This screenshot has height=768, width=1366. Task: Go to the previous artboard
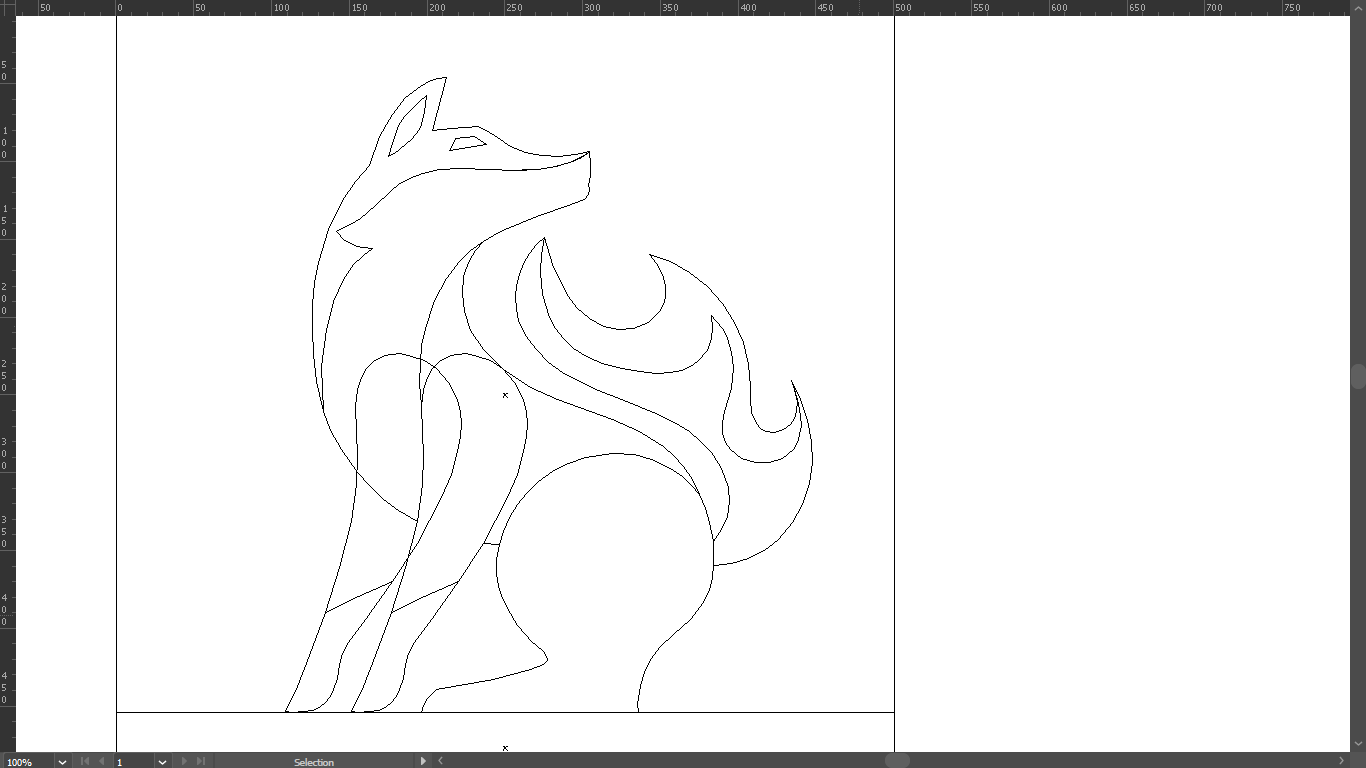[101, 761]
